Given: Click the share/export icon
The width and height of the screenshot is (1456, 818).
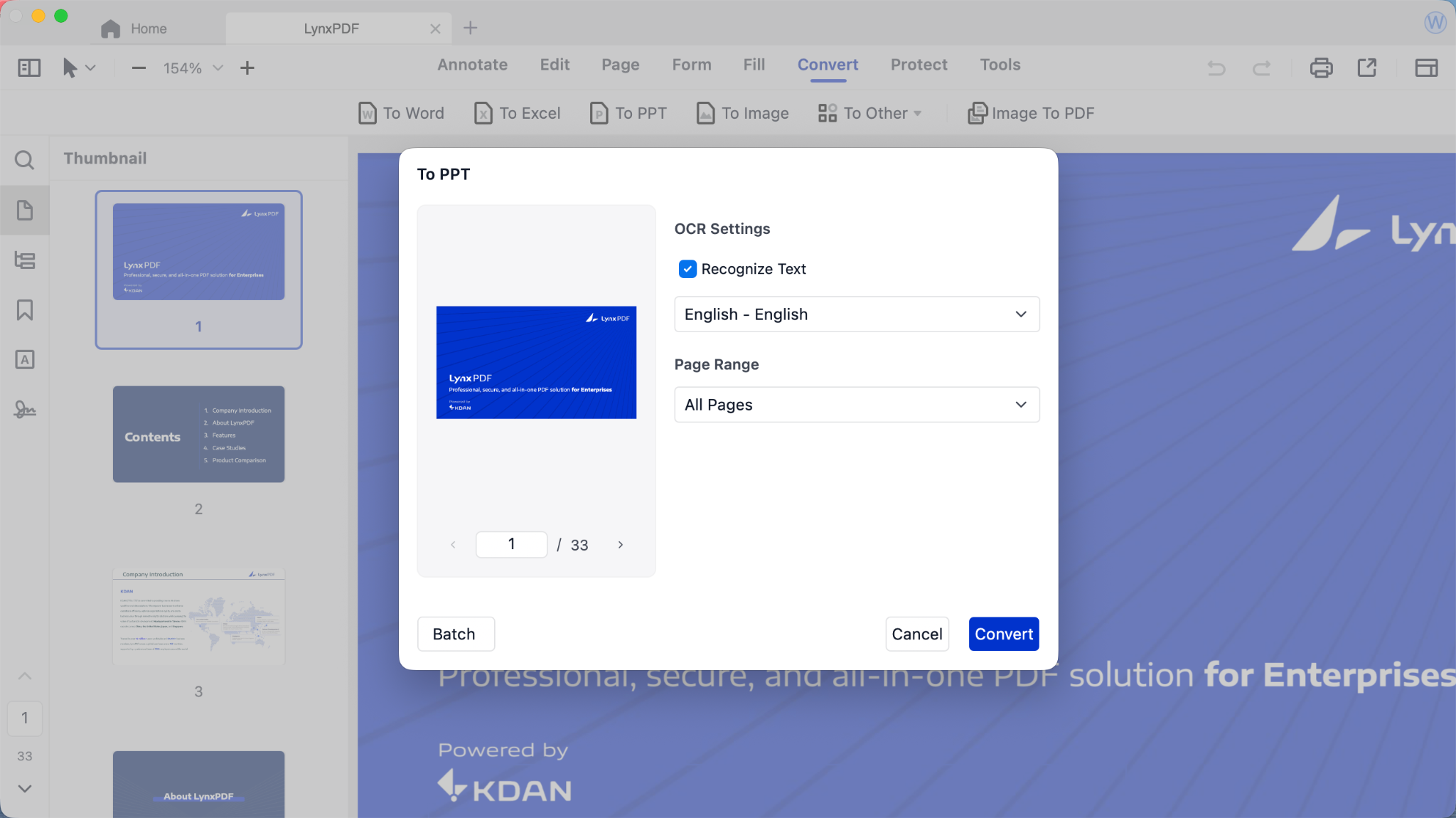Looking at the screenshot, I should pos(1366,68).
